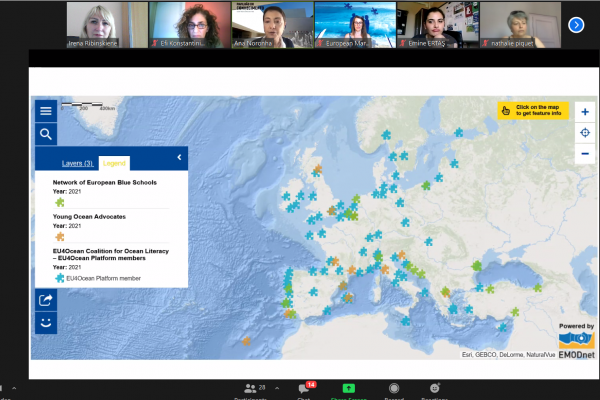600x400 pixels.
Task: Click the map share icon
Action: point(46,300)
